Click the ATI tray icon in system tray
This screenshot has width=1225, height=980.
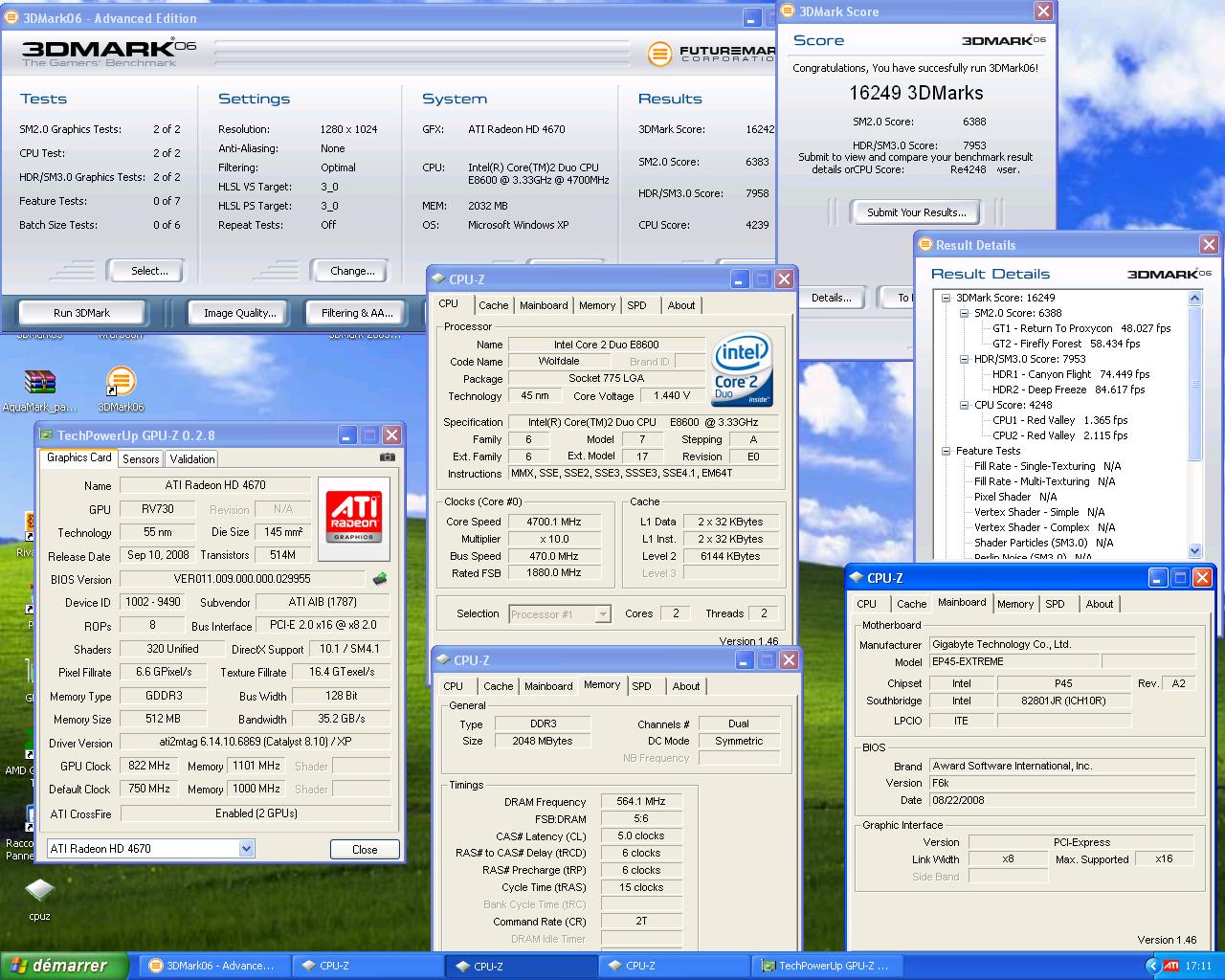click(1171, 966)
